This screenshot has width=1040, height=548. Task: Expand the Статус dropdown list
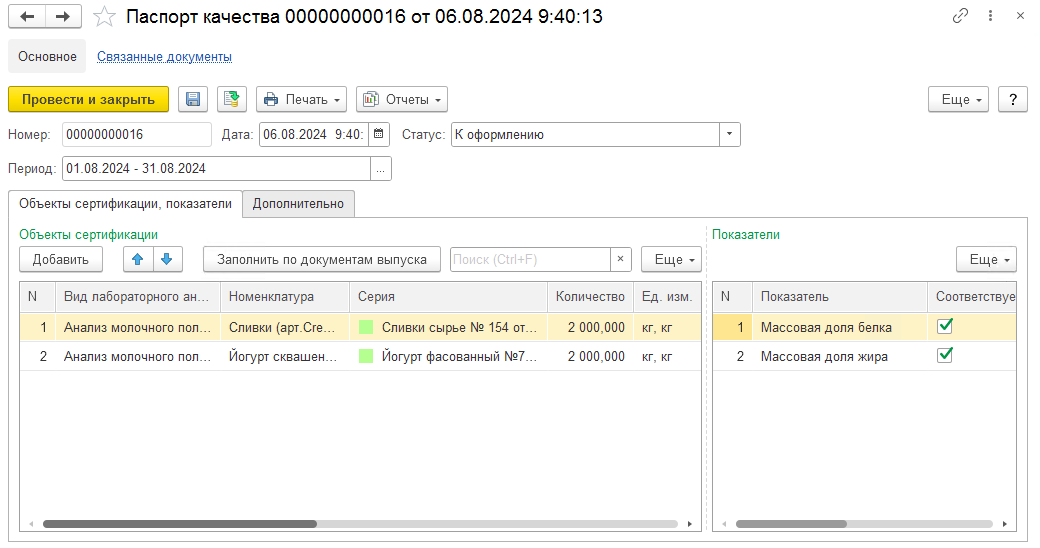click(730, 134)
